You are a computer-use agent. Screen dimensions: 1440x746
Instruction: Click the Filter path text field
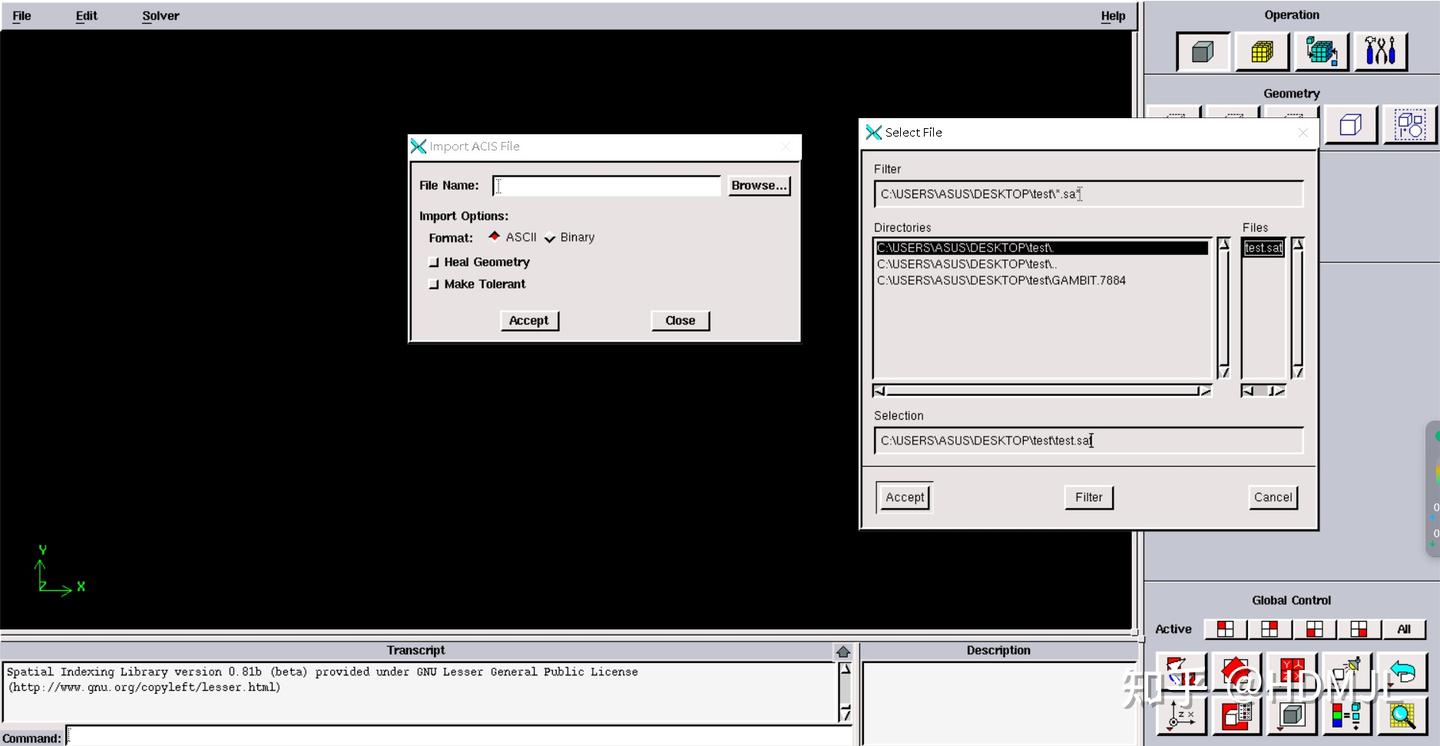[1089, 194]
